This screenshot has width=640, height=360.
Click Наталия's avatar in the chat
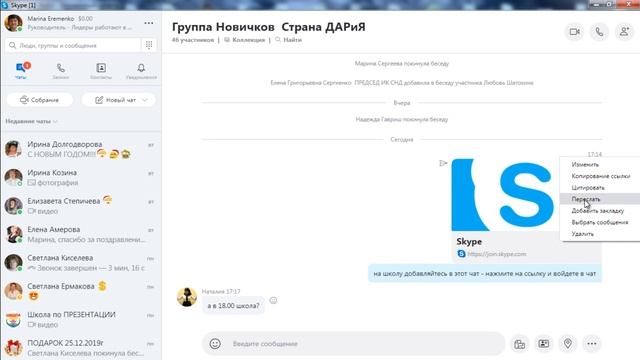pyautogui.click(x=187, y=297)
